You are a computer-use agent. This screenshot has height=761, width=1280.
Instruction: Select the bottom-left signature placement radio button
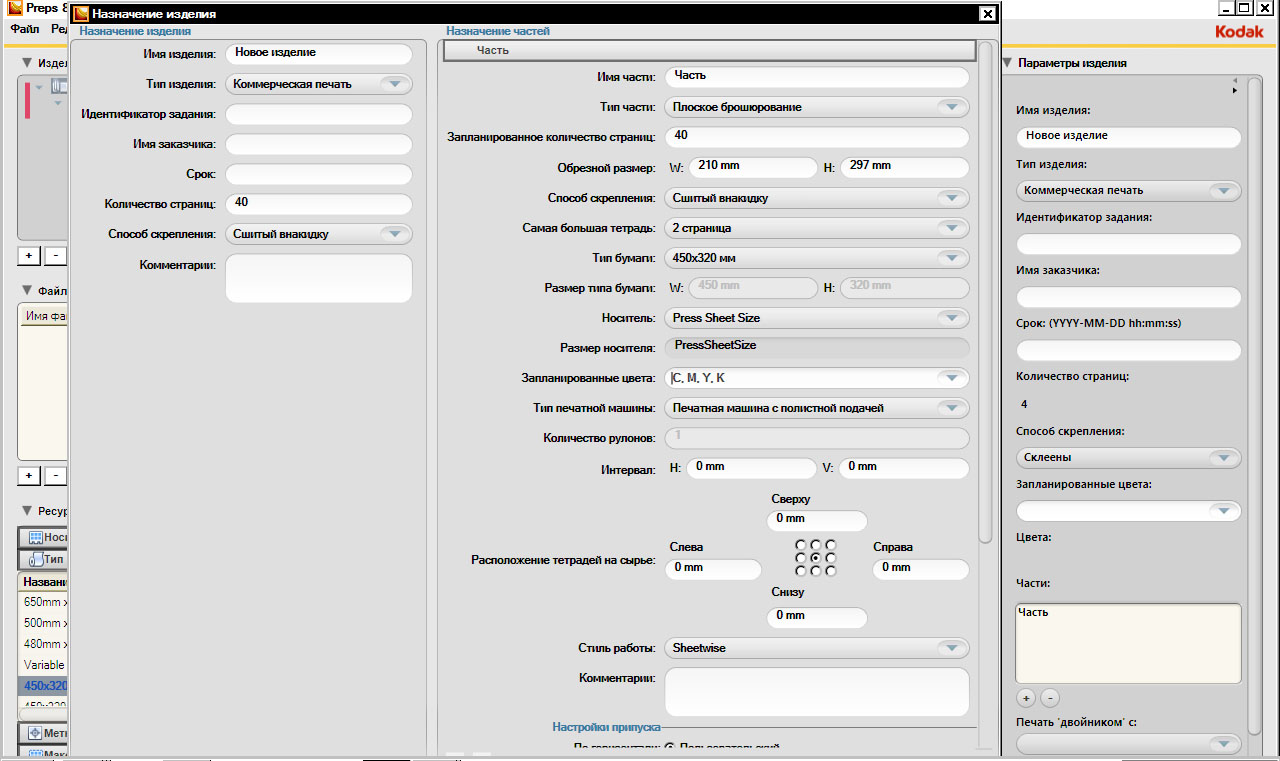(802, 571)
